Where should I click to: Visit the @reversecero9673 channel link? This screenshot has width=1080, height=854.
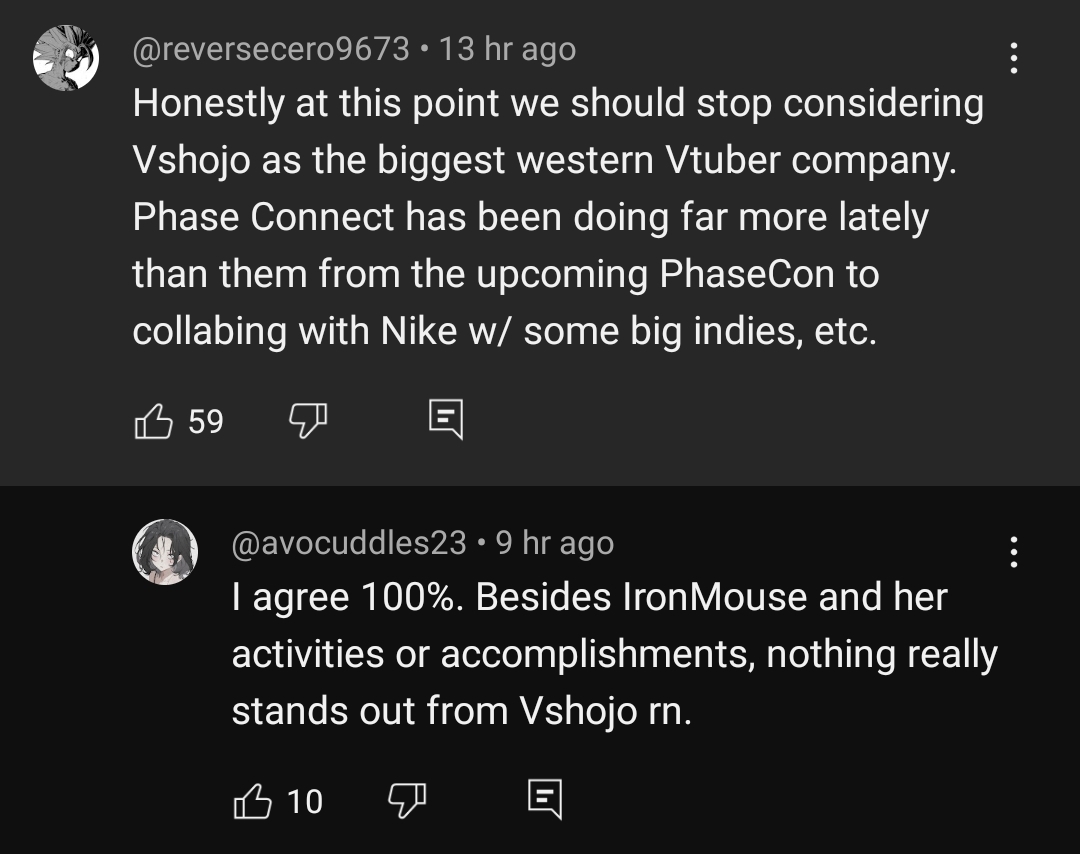click(x=271, y=49)
